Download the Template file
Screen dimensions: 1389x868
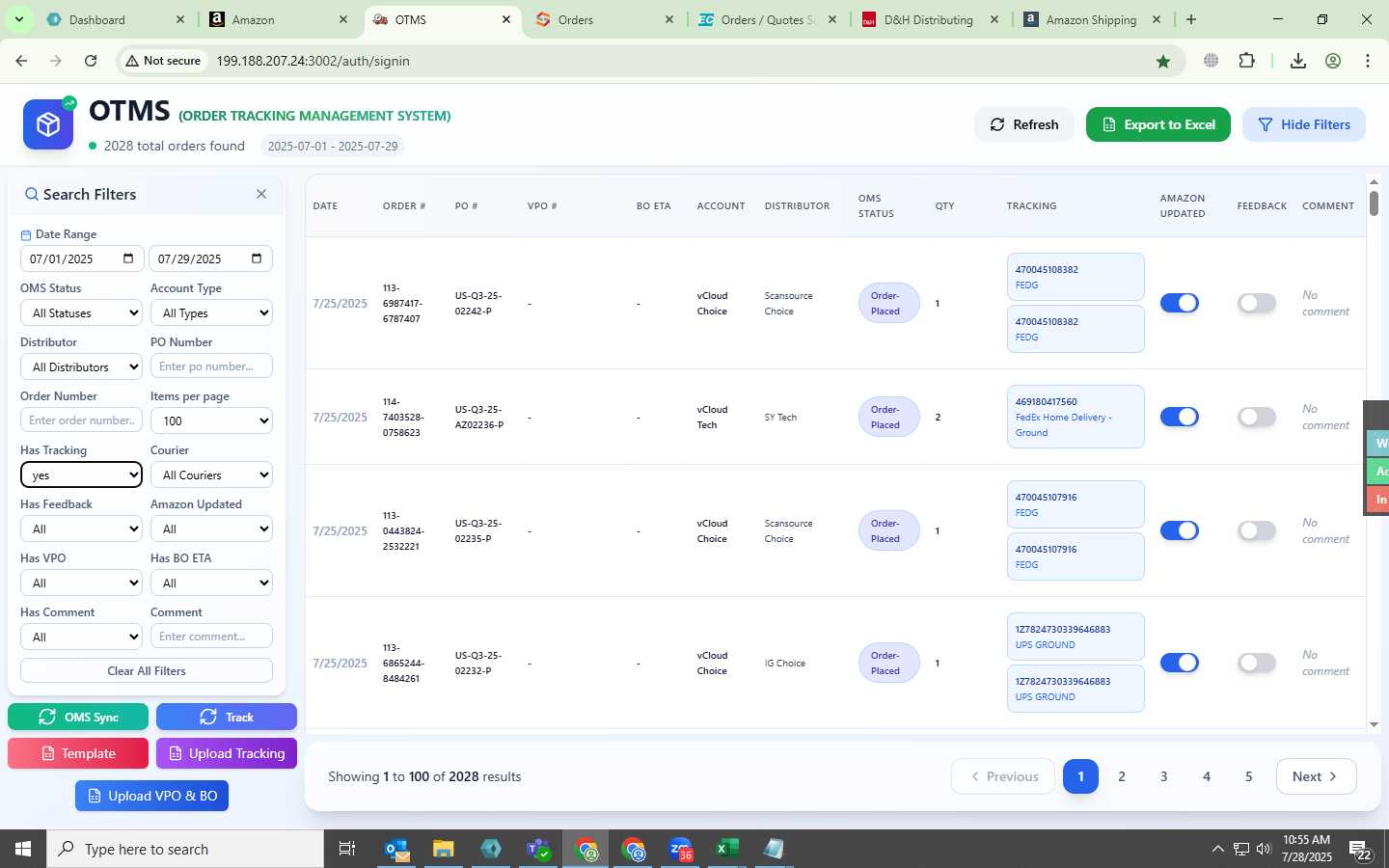tap(78, 753)
